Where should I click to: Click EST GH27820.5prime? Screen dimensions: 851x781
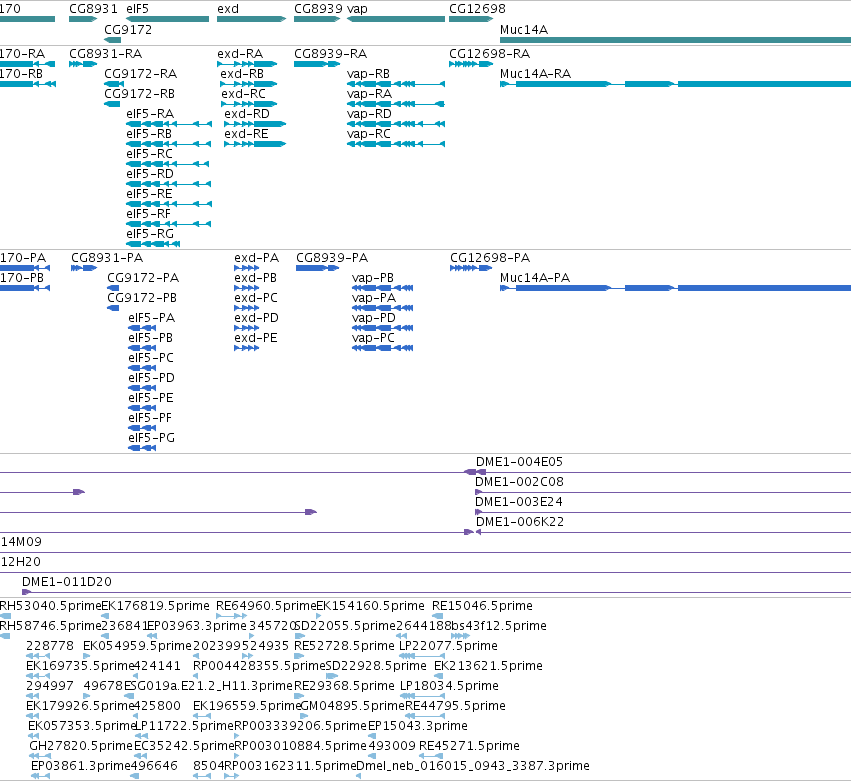click(x=81, y=746)
